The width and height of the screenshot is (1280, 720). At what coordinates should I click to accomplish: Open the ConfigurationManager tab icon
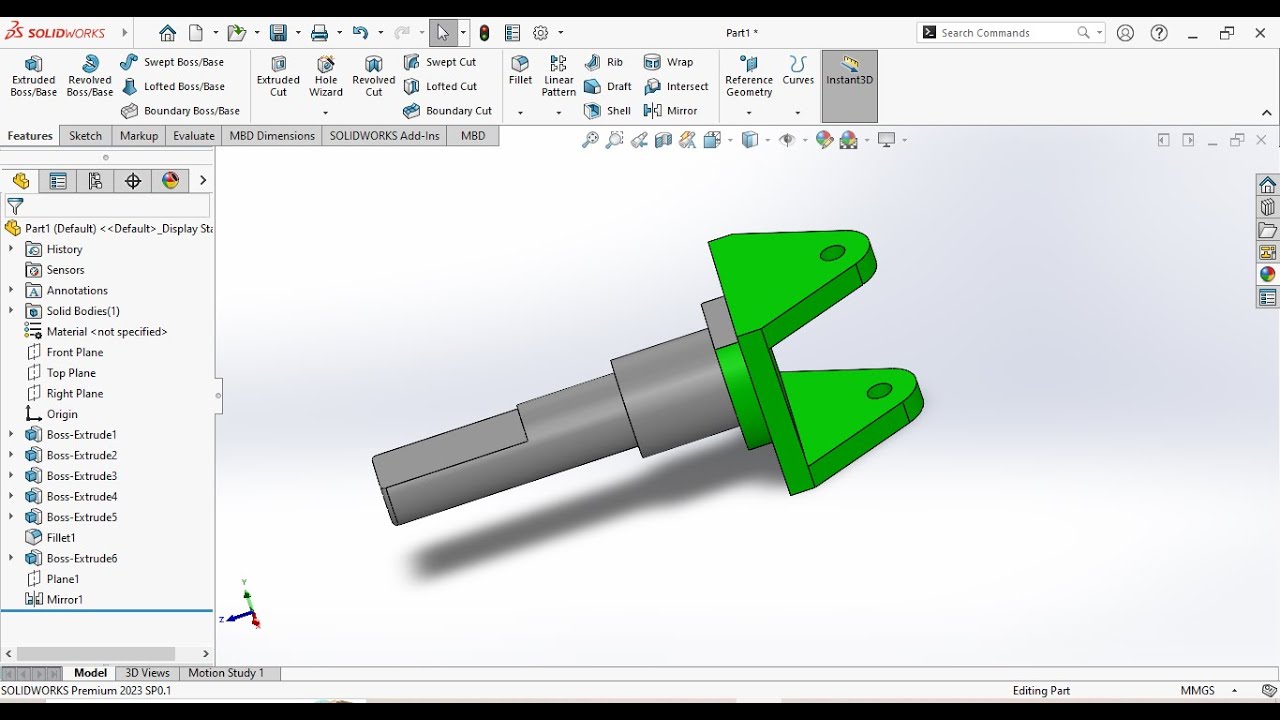pyautogui.click(x=96, y=181)
